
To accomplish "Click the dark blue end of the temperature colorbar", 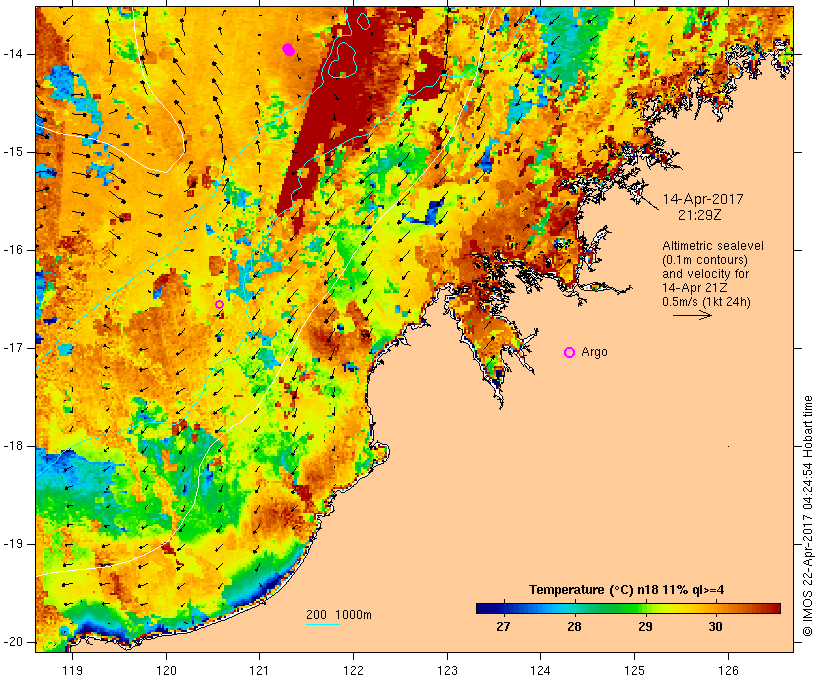I will click(484, 608).
